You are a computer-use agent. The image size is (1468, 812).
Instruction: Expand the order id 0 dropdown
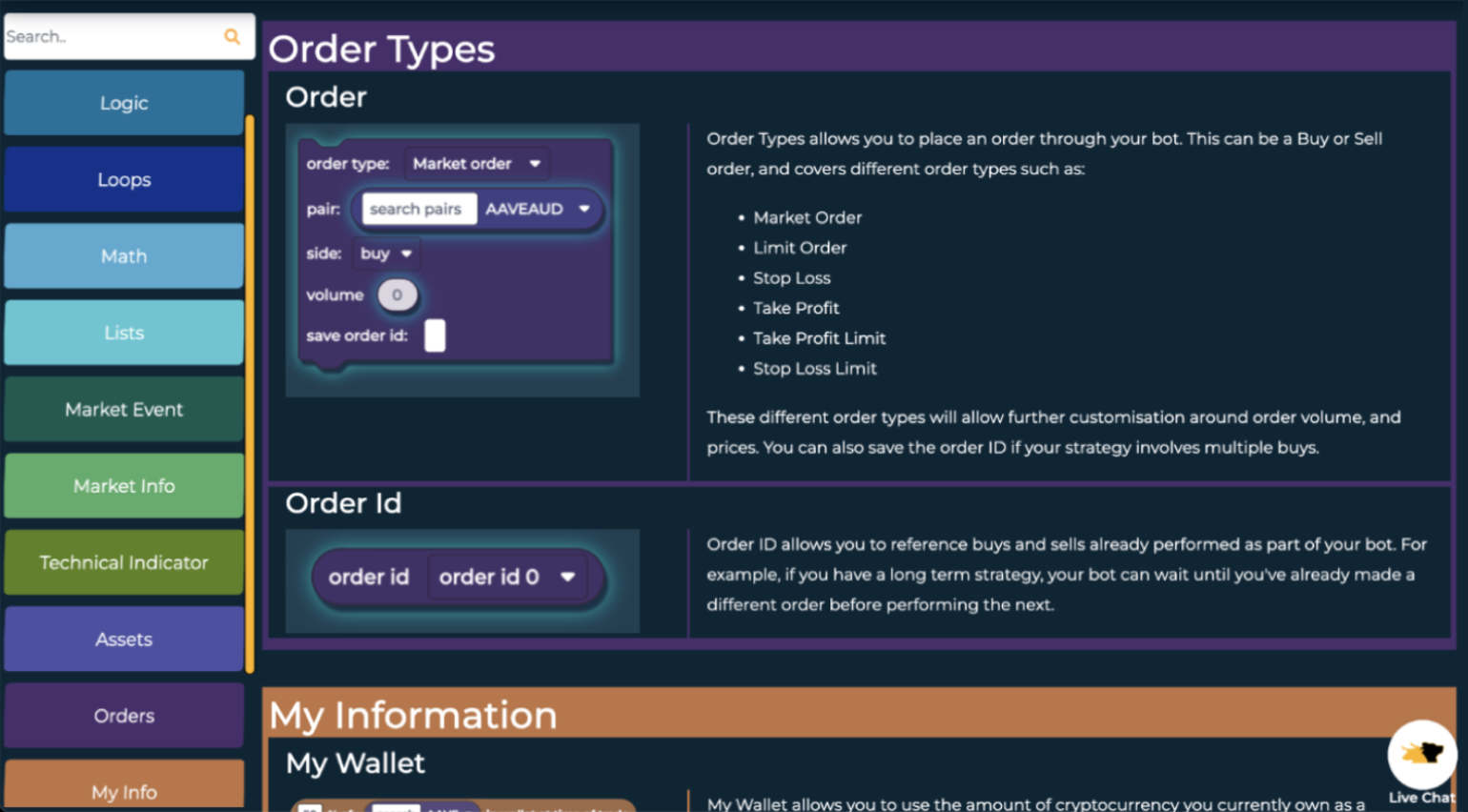pyautogui.click(x=506, y=578)
